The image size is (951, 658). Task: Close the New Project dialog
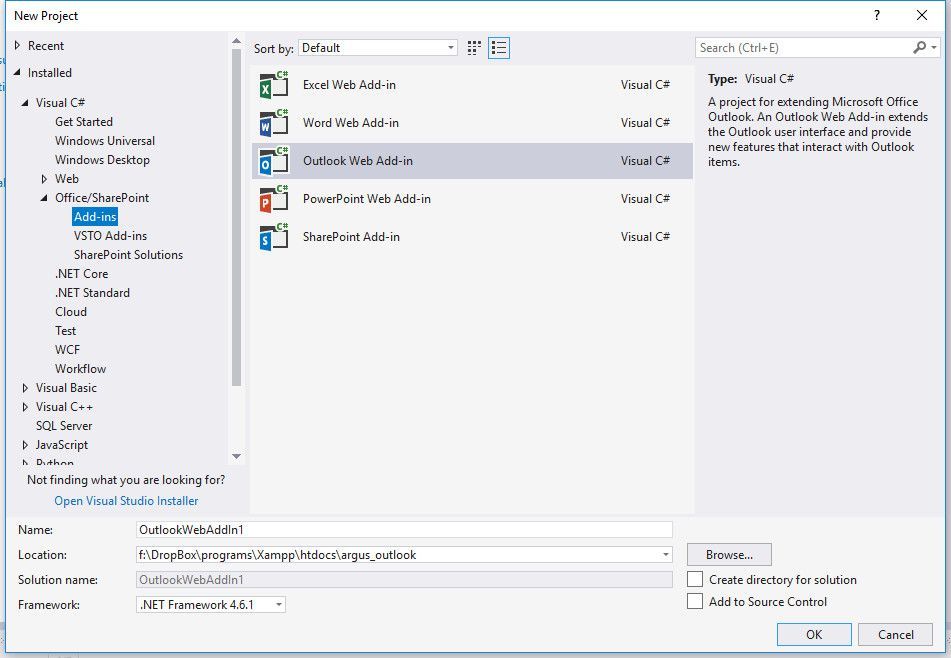922,15
